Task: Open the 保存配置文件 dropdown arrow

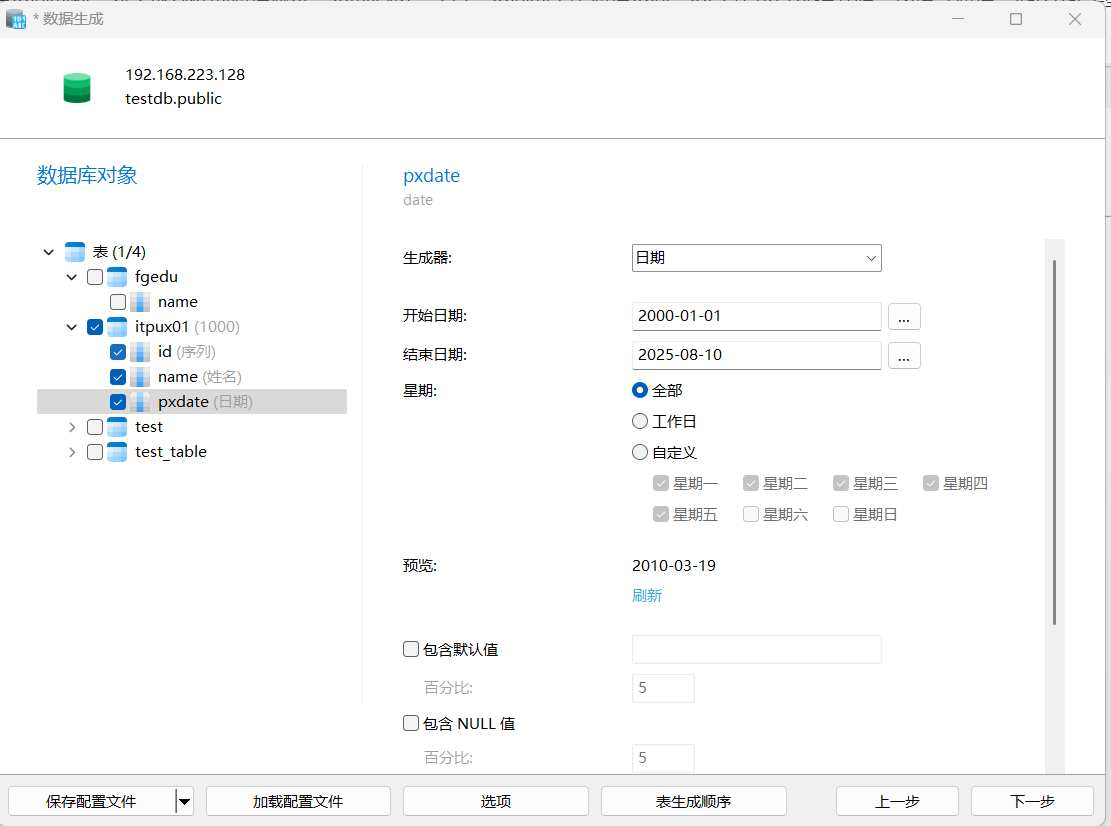Action: click(184, 801)
